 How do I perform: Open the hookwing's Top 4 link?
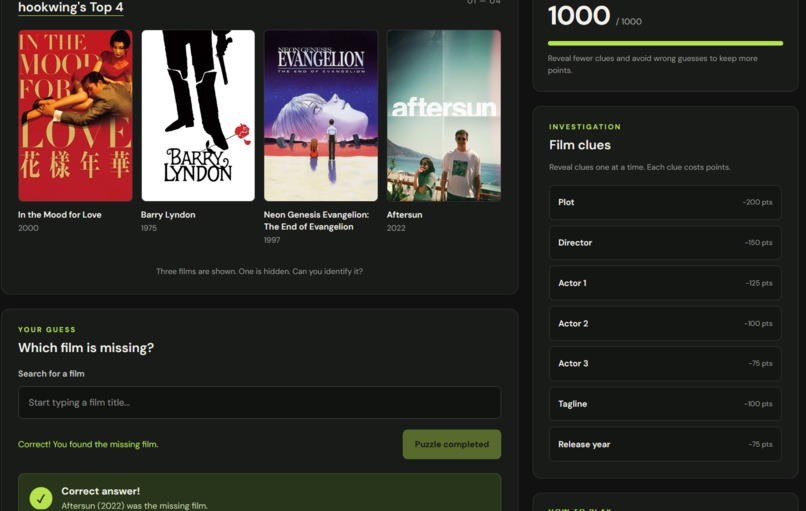[70, 7]
